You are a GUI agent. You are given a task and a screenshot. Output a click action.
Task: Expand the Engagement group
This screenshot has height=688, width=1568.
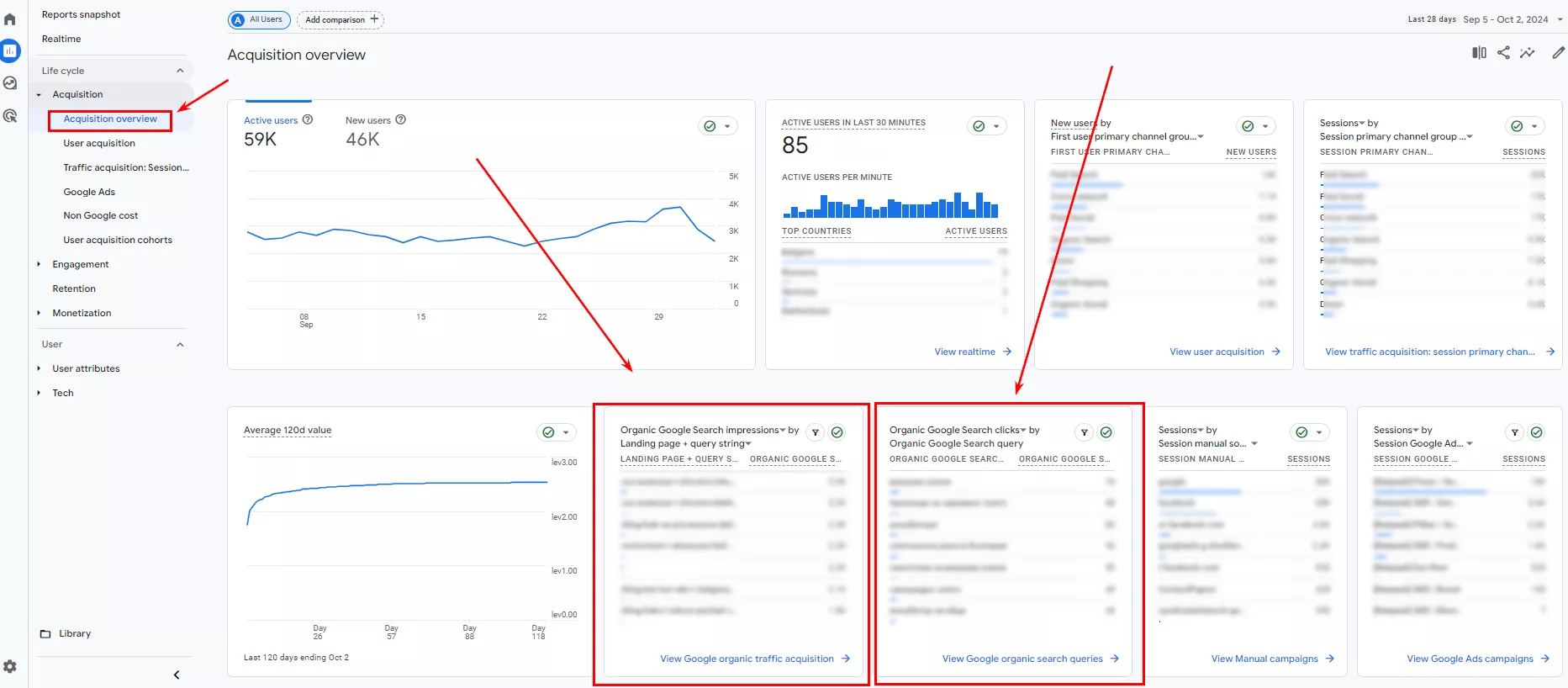(39, 264)
